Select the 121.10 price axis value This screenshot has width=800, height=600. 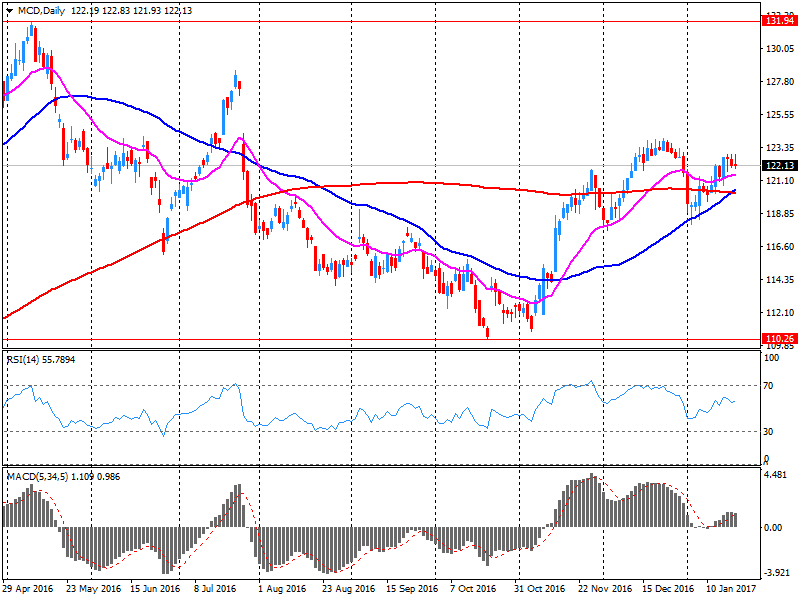[x=780, y=181]
